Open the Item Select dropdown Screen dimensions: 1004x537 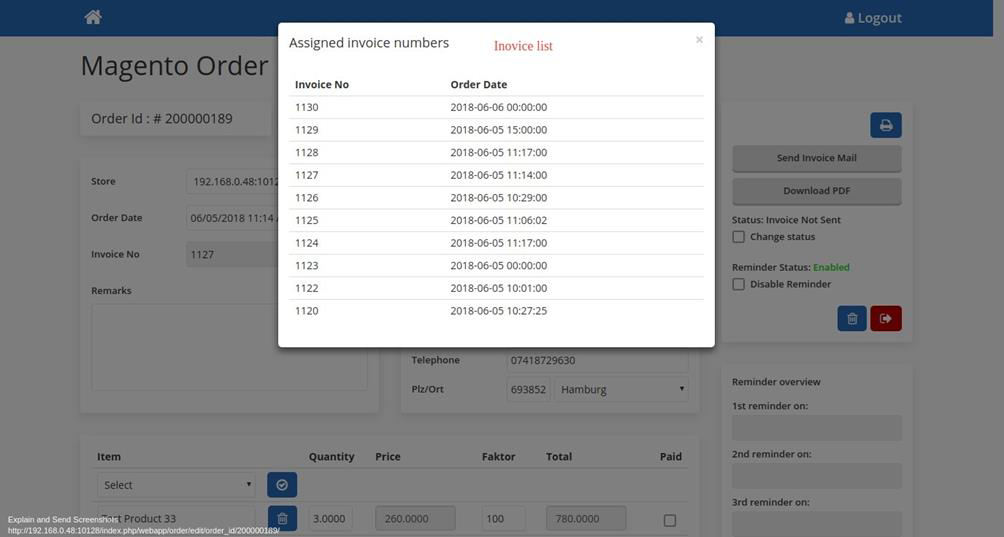176,485
